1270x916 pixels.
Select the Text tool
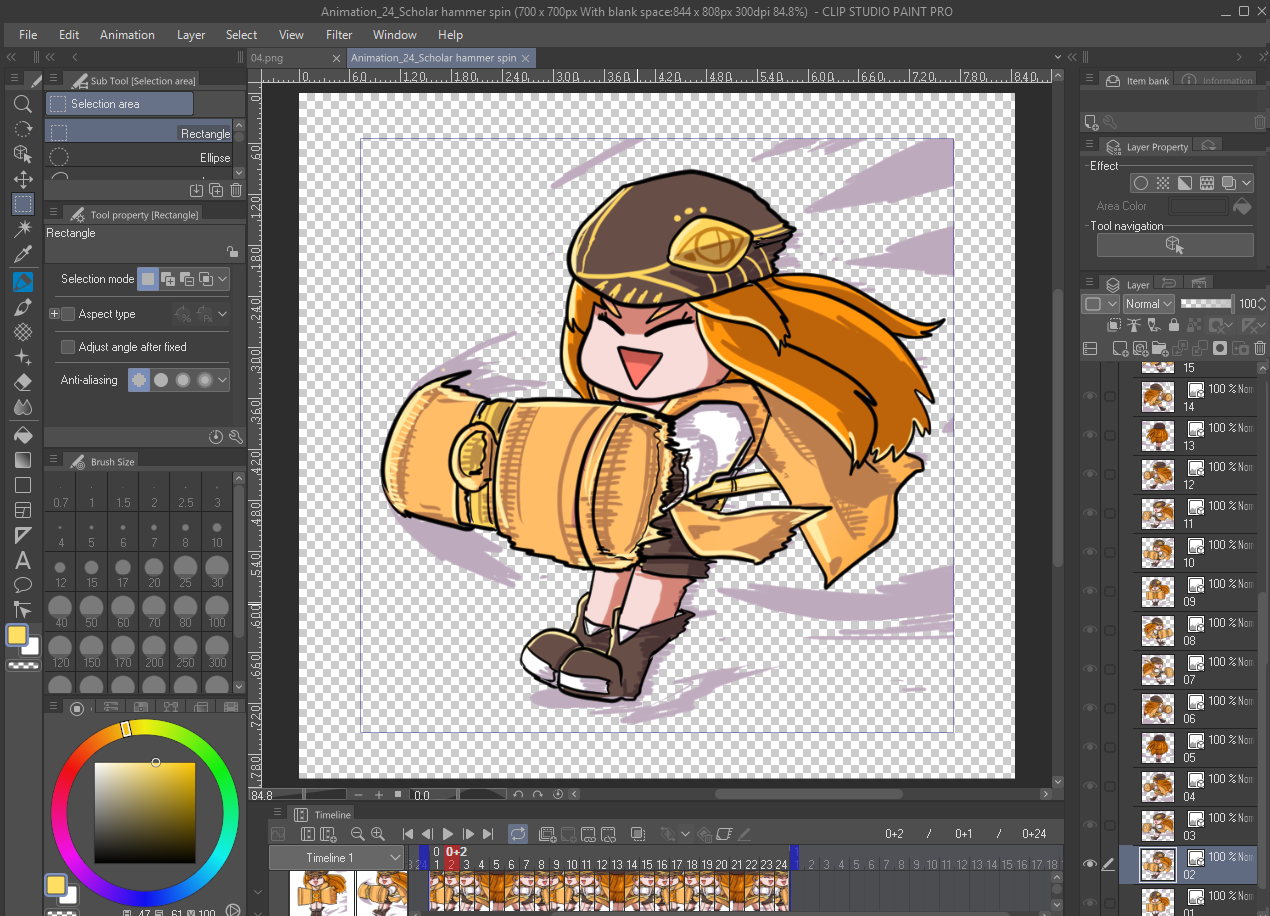coord(23,560)
